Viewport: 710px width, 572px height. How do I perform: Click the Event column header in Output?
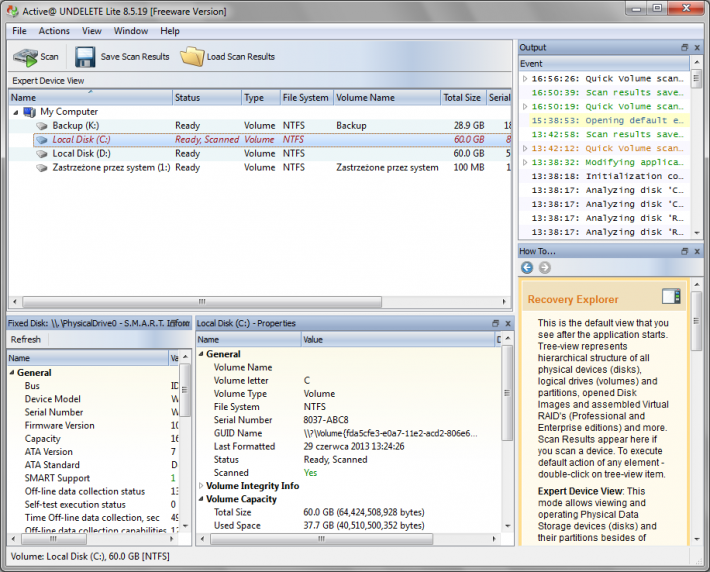[x=604, y=64]
